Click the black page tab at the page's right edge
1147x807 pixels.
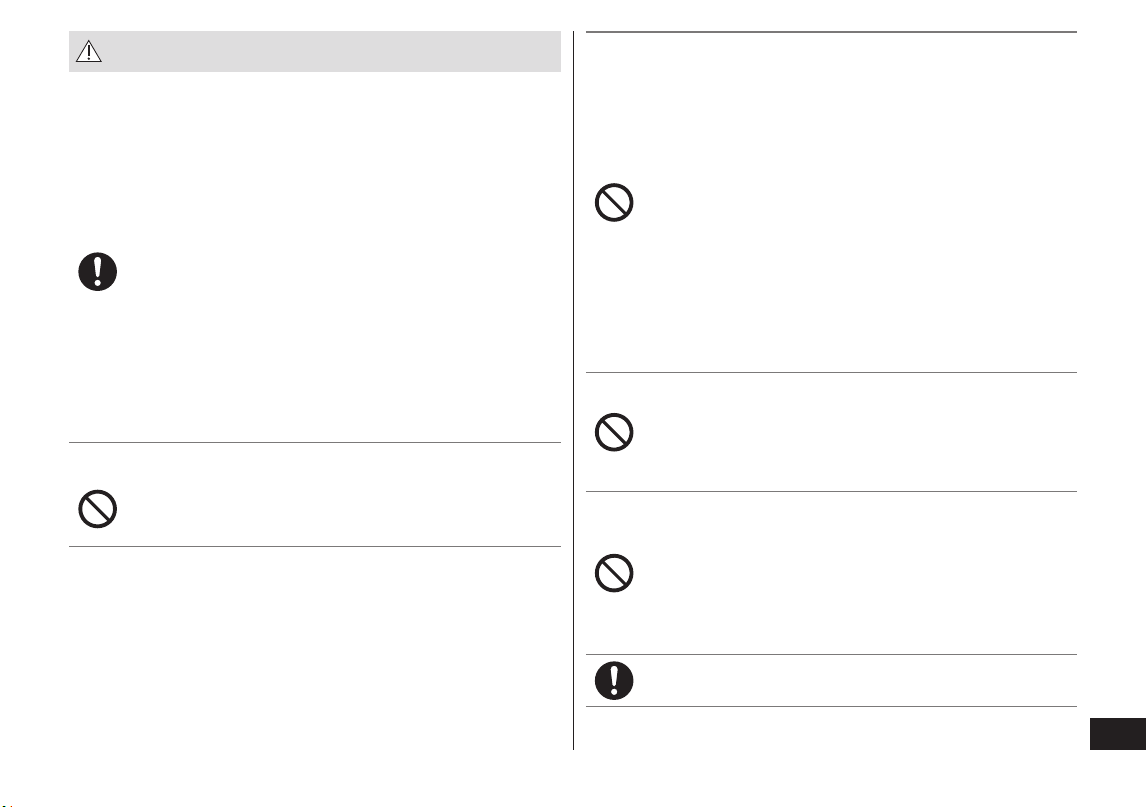pyautogui.click(x=1118, y=734)
